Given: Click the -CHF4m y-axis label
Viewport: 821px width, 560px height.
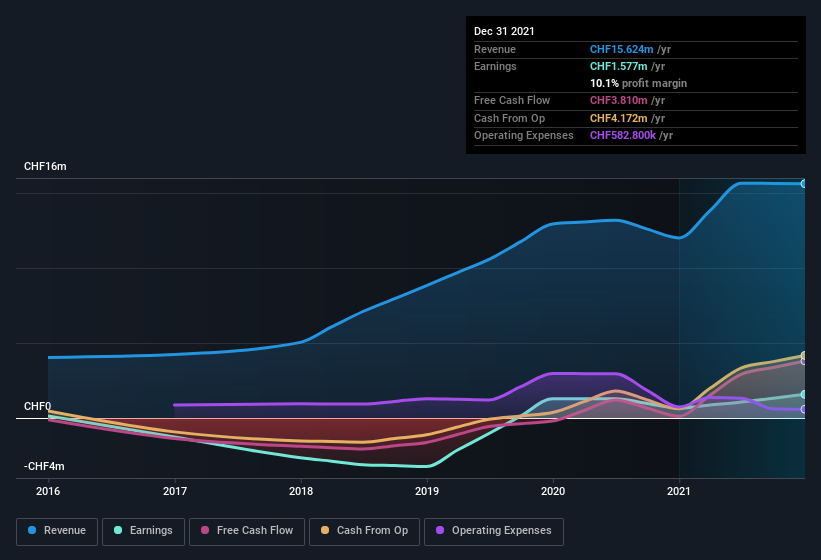Looking at the screenshot, I should coord(44,466).
